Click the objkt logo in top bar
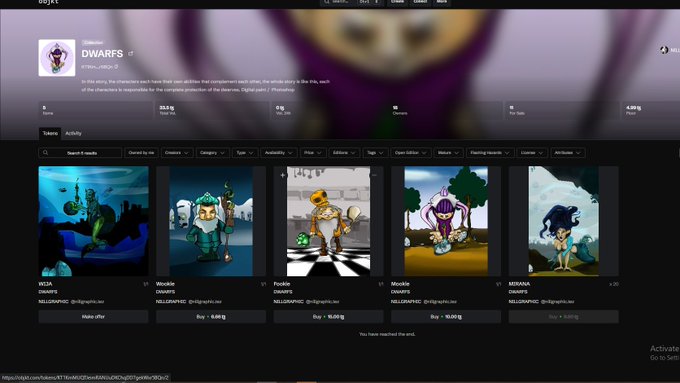680x383 pixels. click(x=48, y=2)
